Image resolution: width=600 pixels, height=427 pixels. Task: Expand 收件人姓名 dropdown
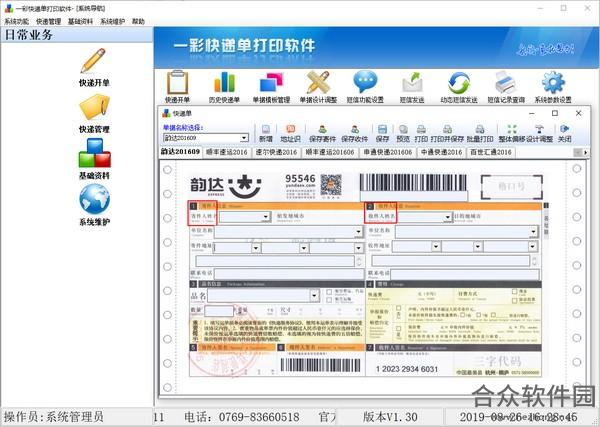pyautogui.click(x=448, y=218)
